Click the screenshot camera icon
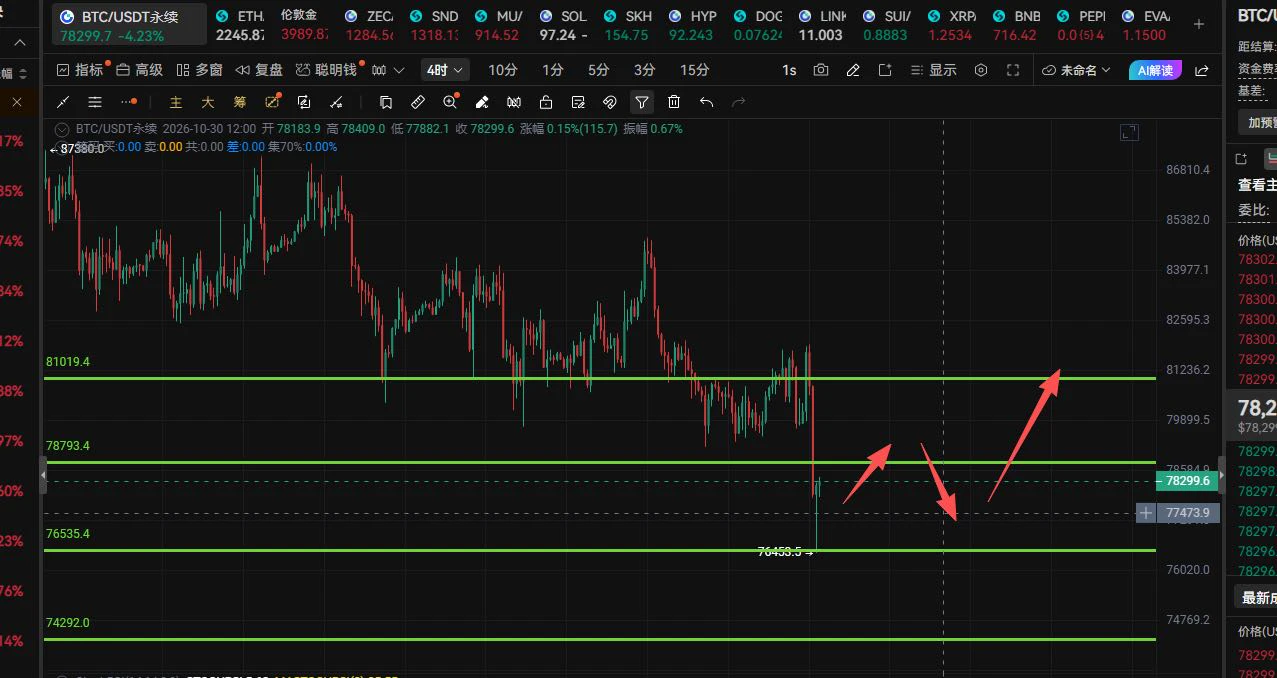 [x=821, y=70]
